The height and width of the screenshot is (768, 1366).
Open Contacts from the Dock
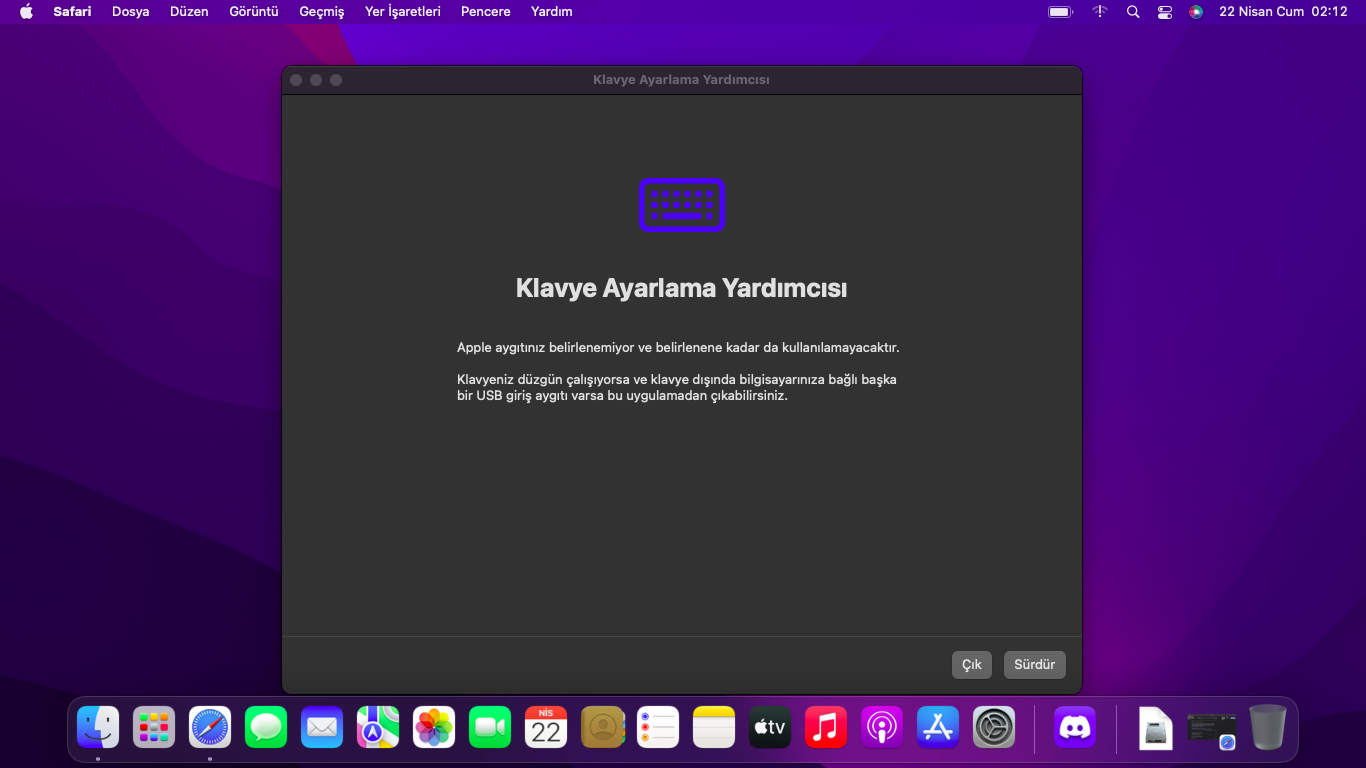(602, 727)
